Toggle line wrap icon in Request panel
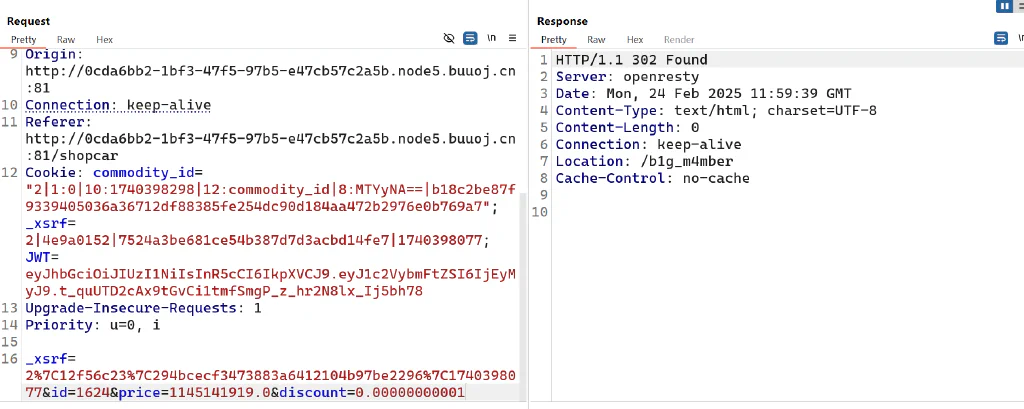The image size is (1024, 409). [470, 39]
